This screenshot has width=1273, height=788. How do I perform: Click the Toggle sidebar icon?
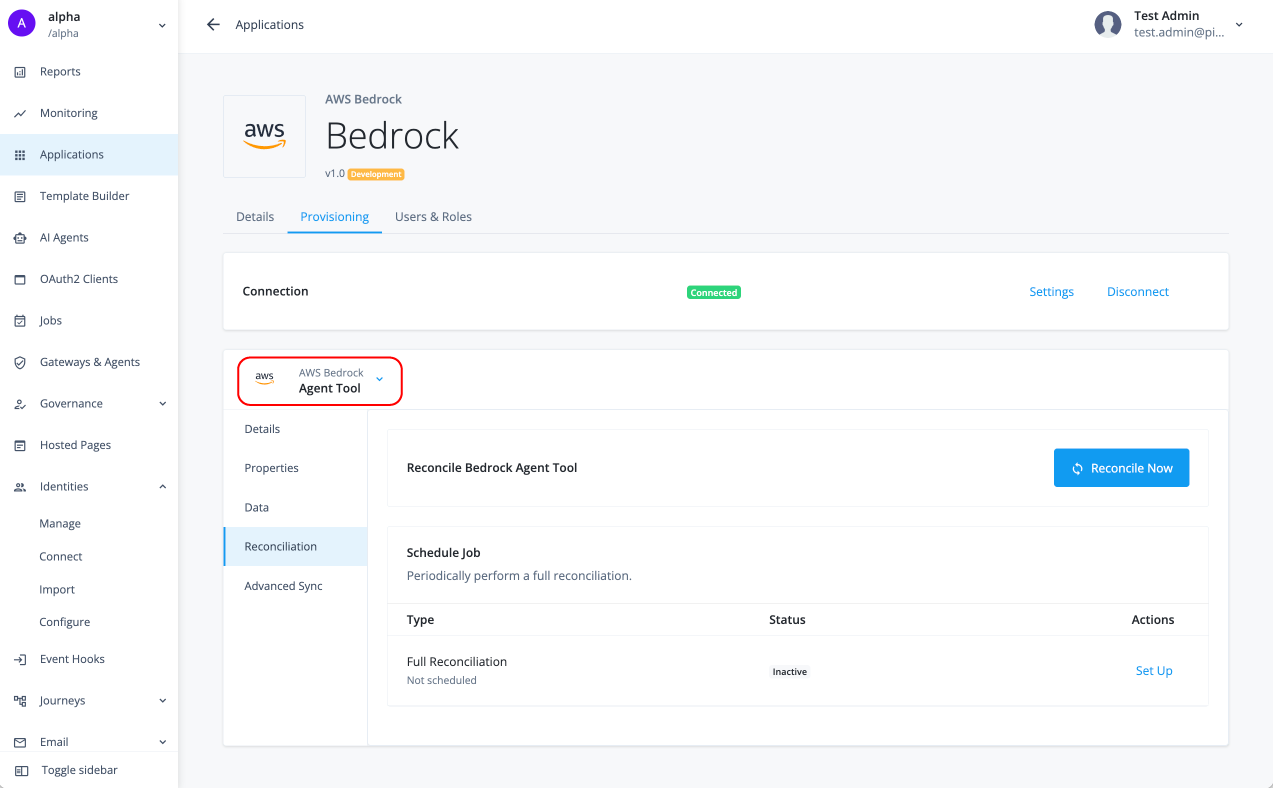[x=22, y=771]
